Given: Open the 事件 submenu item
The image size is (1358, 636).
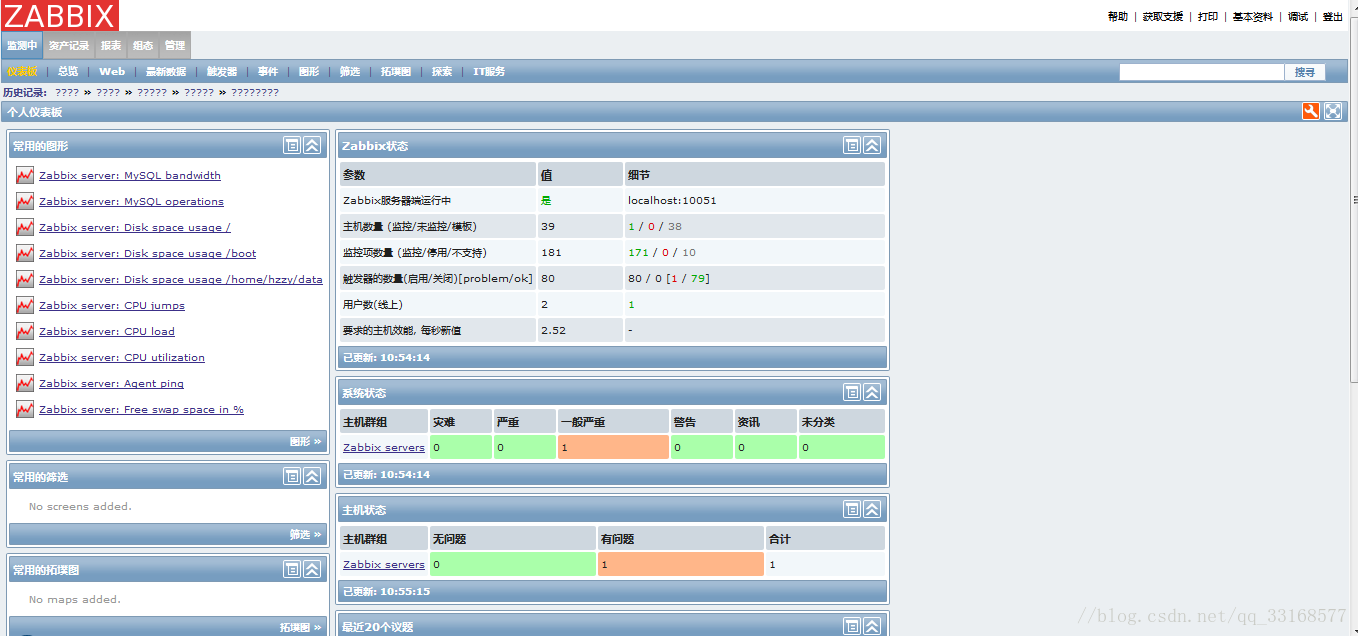Looking at the screenshot, I should click(x=268, y=71).
